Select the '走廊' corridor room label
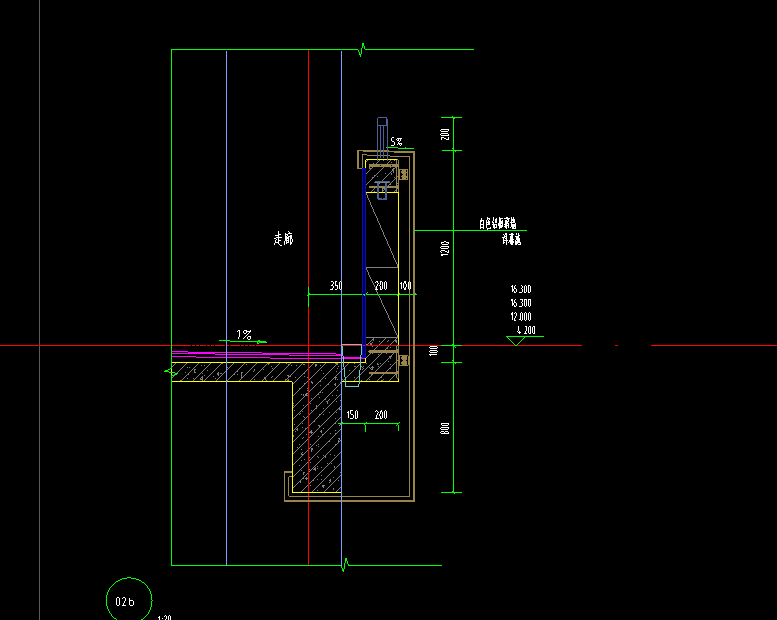The width and height of the screenshot is (777, 620). [283, 238]
